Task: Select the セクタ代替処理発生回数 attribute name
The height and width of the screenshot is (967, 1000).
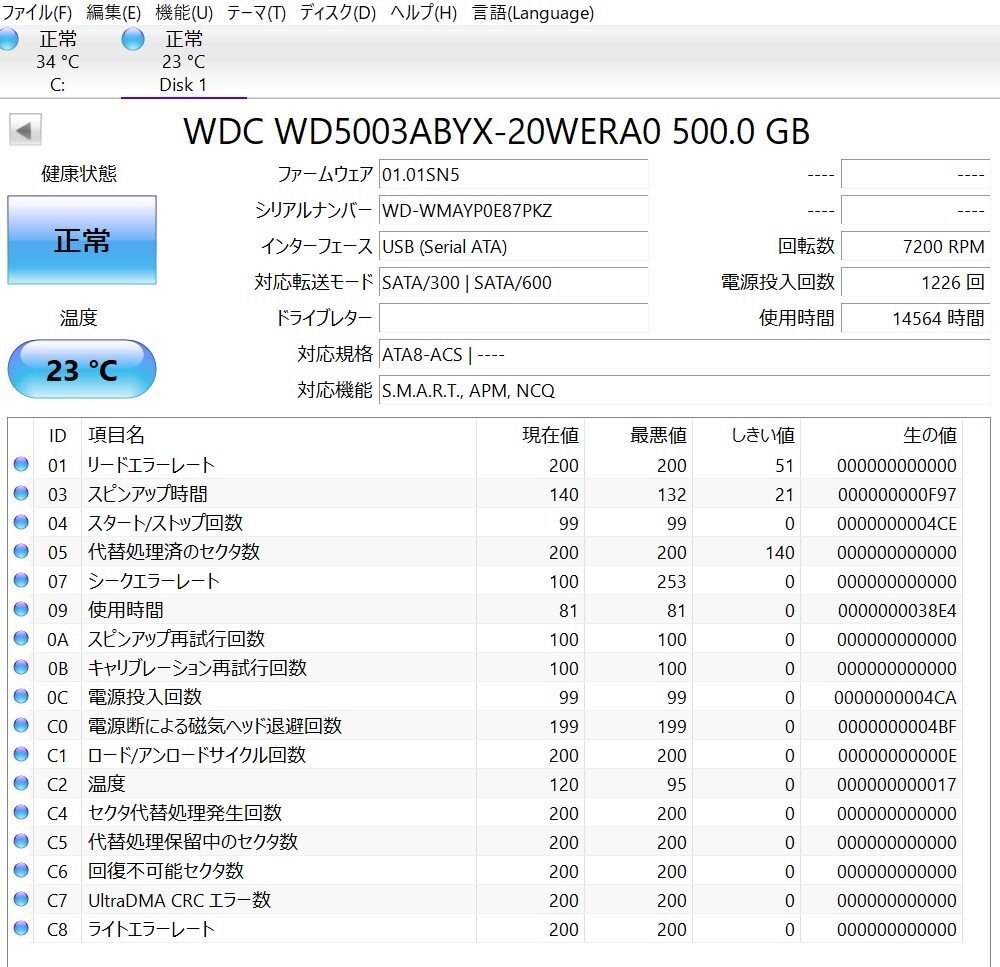Action: coord(185,813)
